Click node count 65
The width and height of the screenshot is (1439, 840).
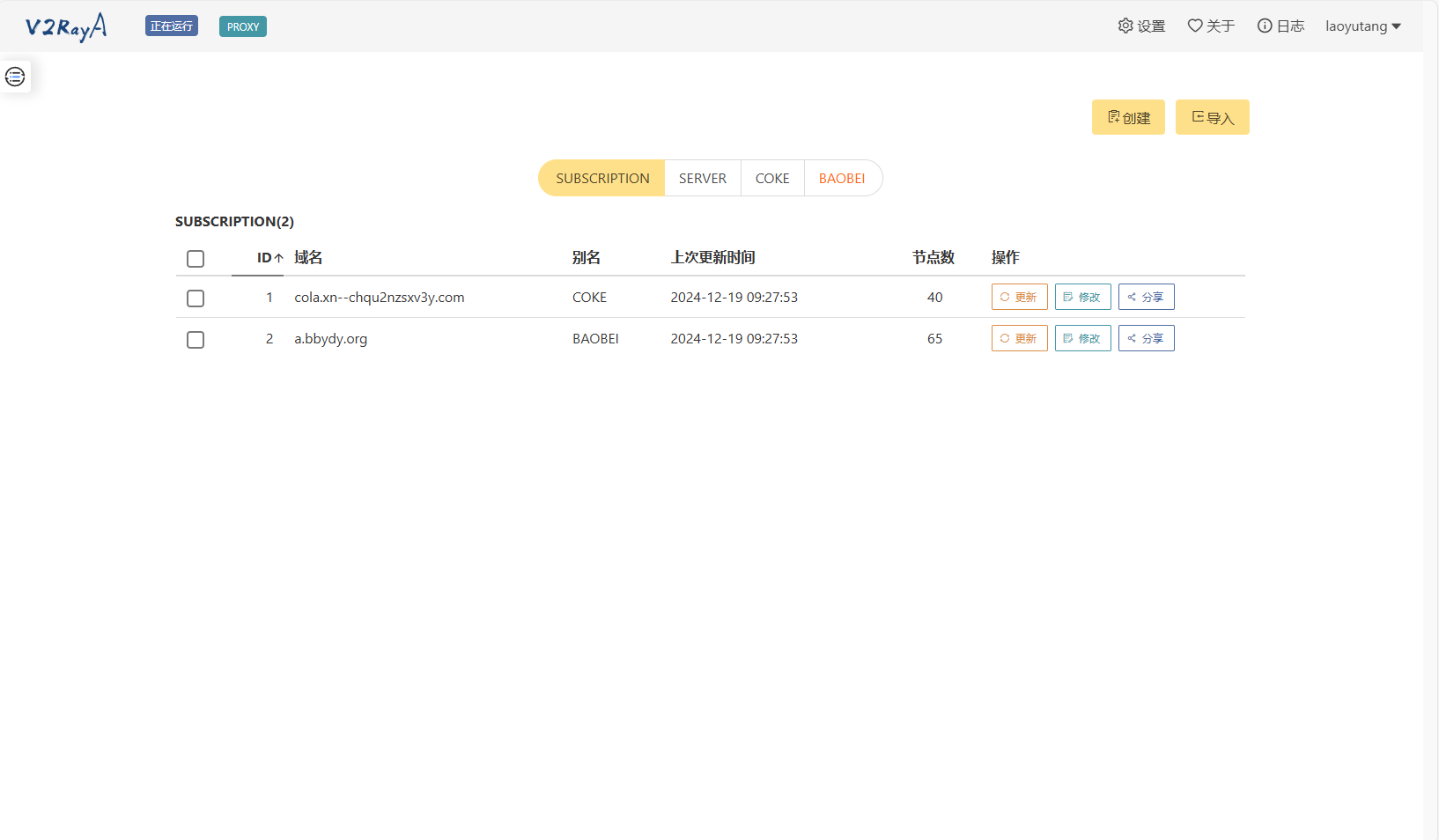click(x=935, y=339)
